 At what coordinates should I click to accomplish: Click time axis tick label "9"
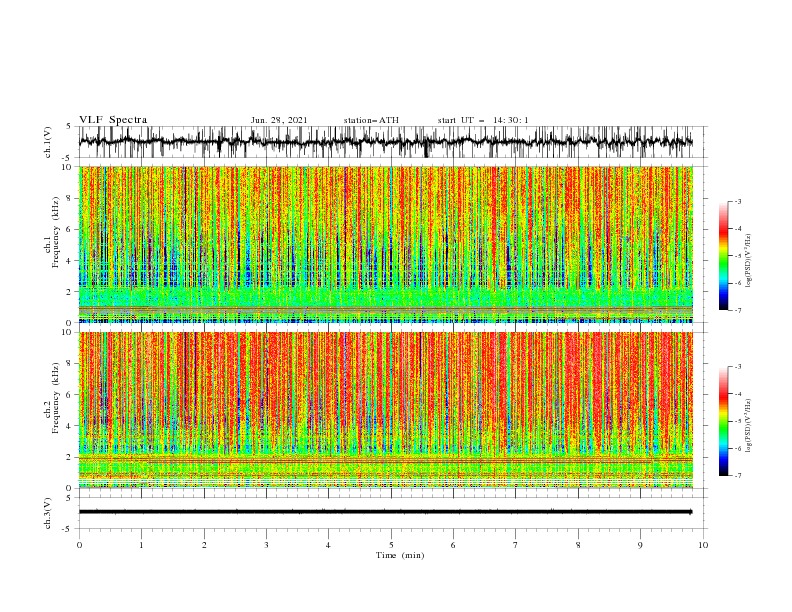(640, 545)
